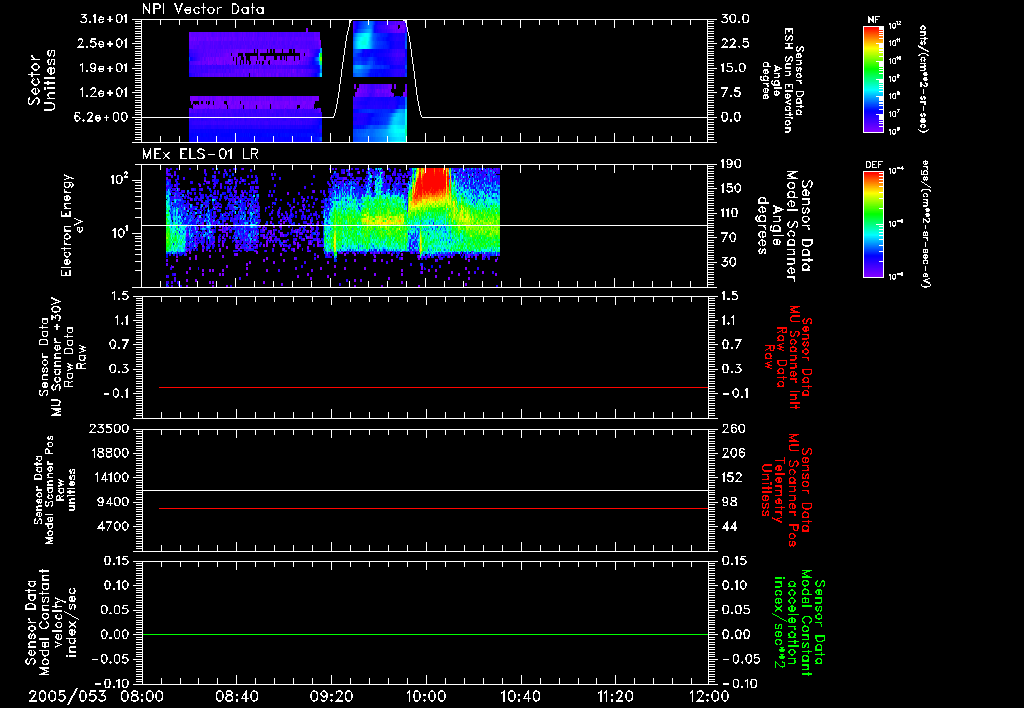Click the '18800' scanner position tick value

pos(108,453)
